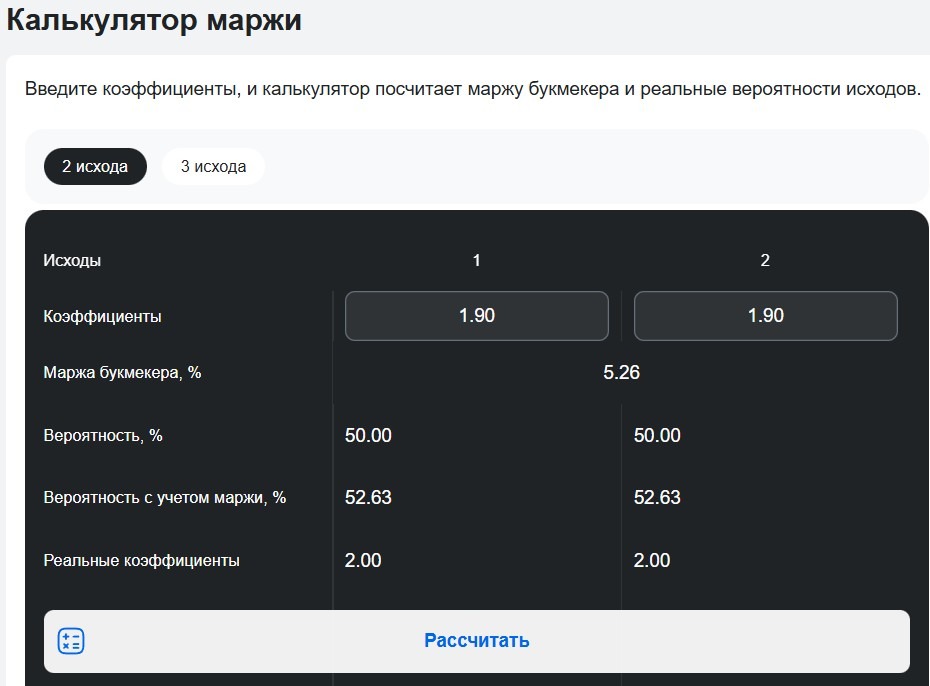
Task: Switch to the "3 исхода" tab
Action: pyautogui.click(x=213, y=167)
